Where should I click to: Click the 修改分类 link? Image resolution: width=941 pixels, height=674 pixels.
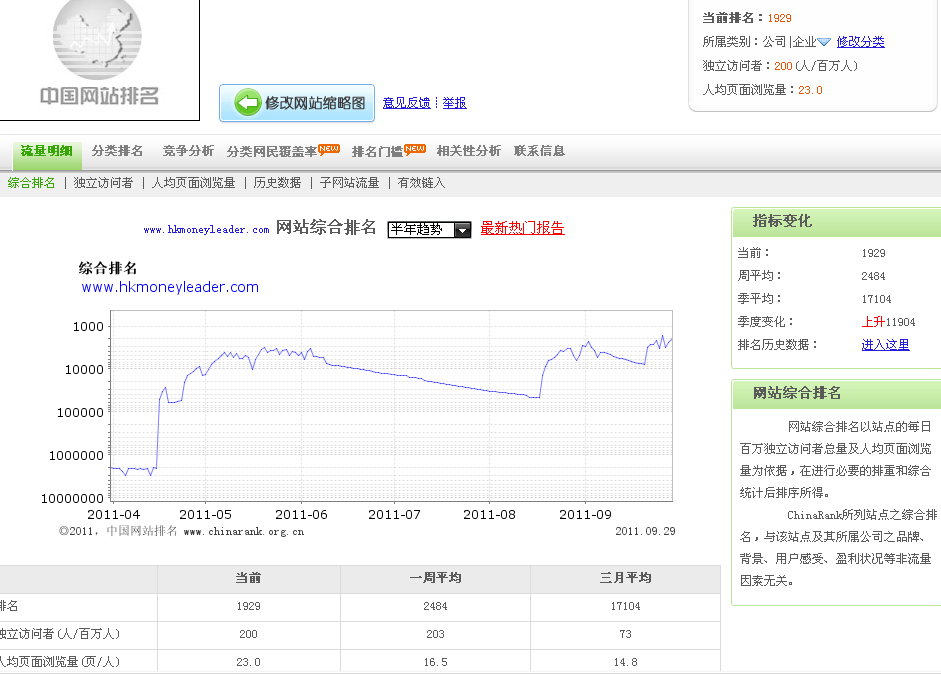(860, 42)
